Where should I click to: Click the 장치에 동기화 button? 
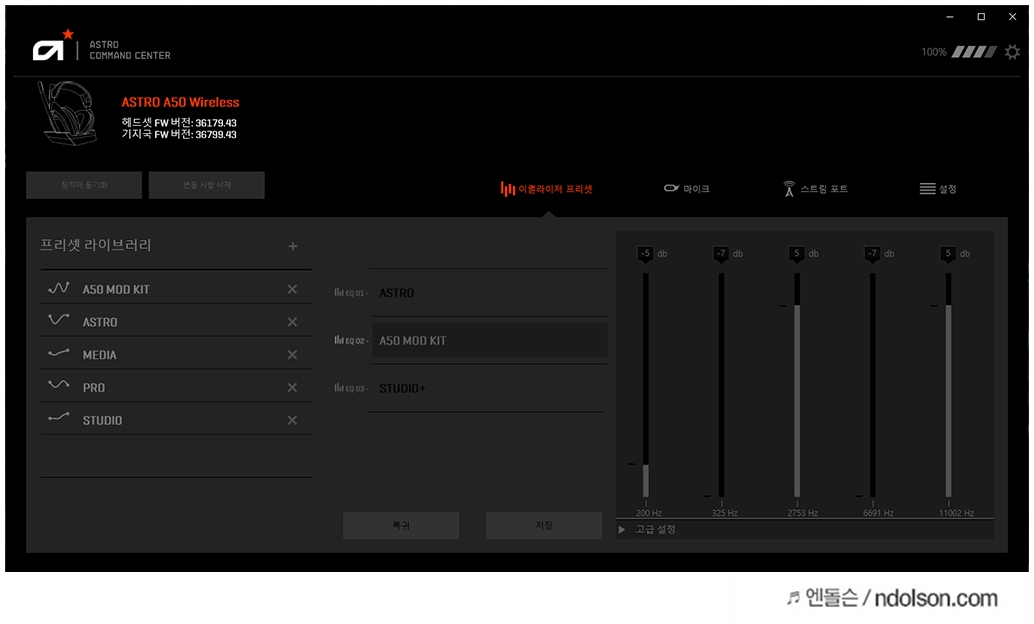coord(84,185)
